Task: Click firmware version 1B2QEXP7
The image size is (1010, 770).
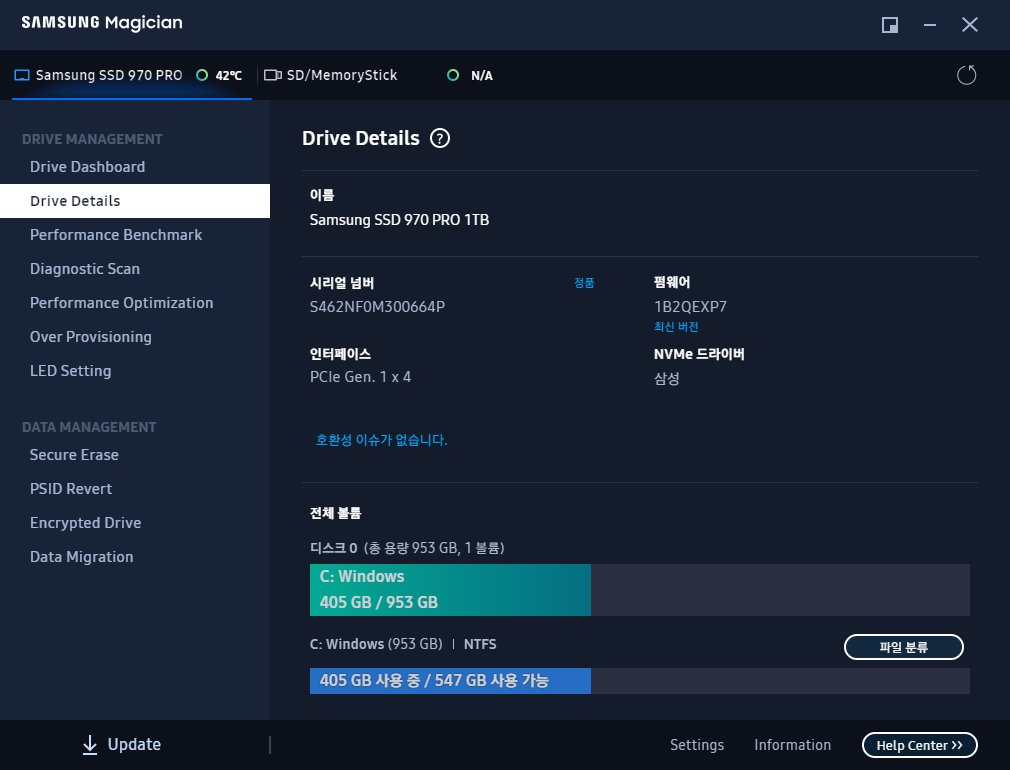Action: 690,307
